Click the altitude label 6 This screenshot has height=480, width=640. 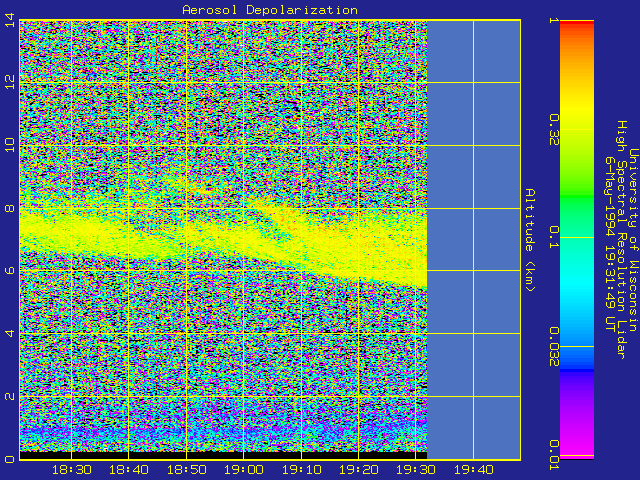coord(10,271)
